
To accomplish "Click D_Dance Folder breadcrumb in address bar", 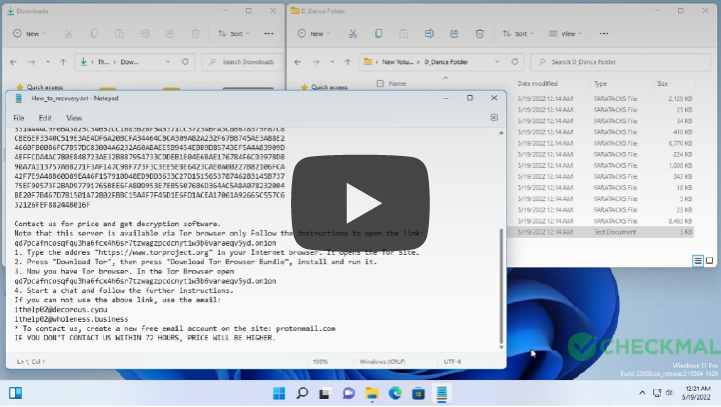I will [446, 62].
